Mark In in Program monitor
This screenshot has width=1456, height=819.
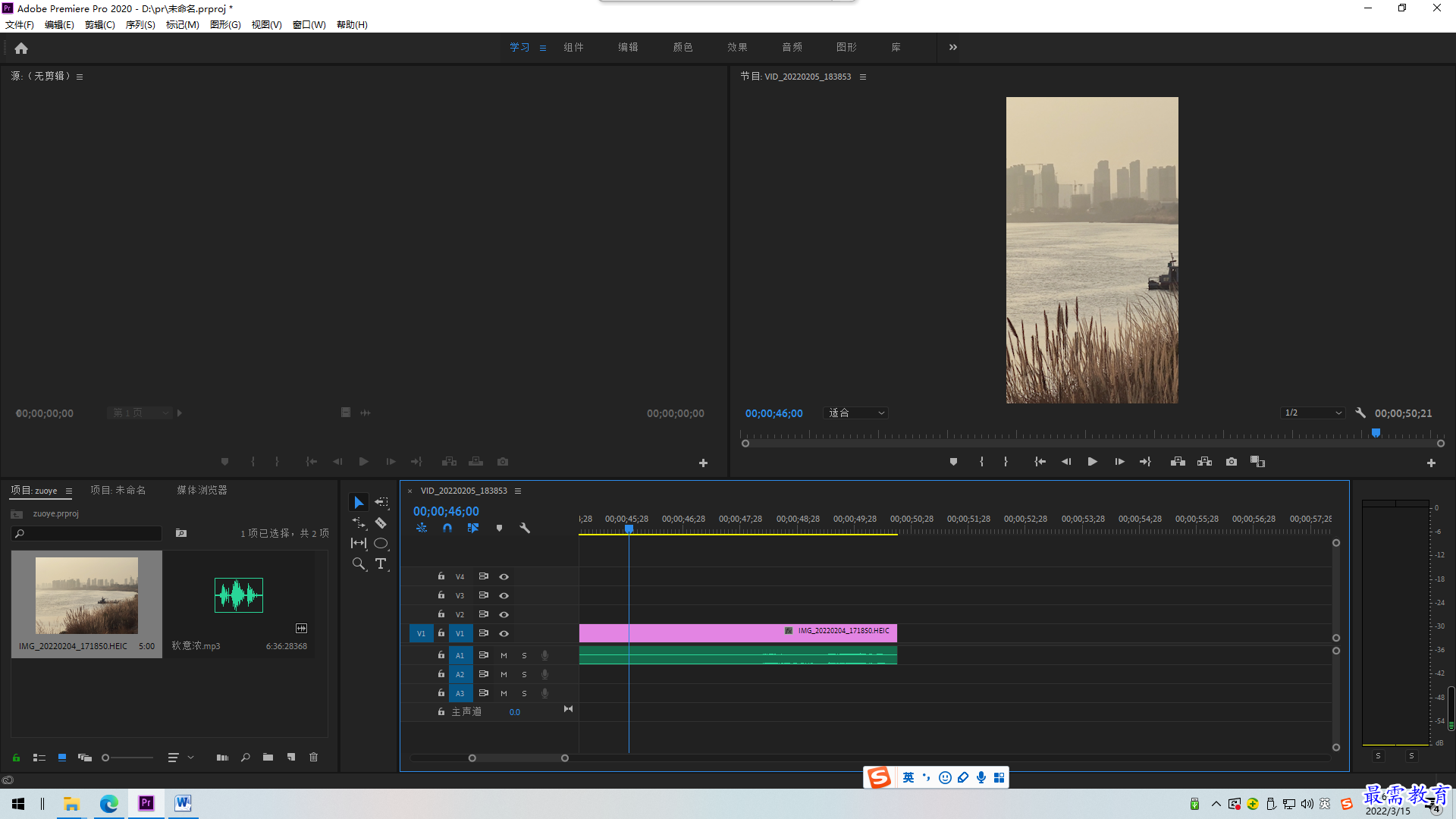tap(981, 461)
